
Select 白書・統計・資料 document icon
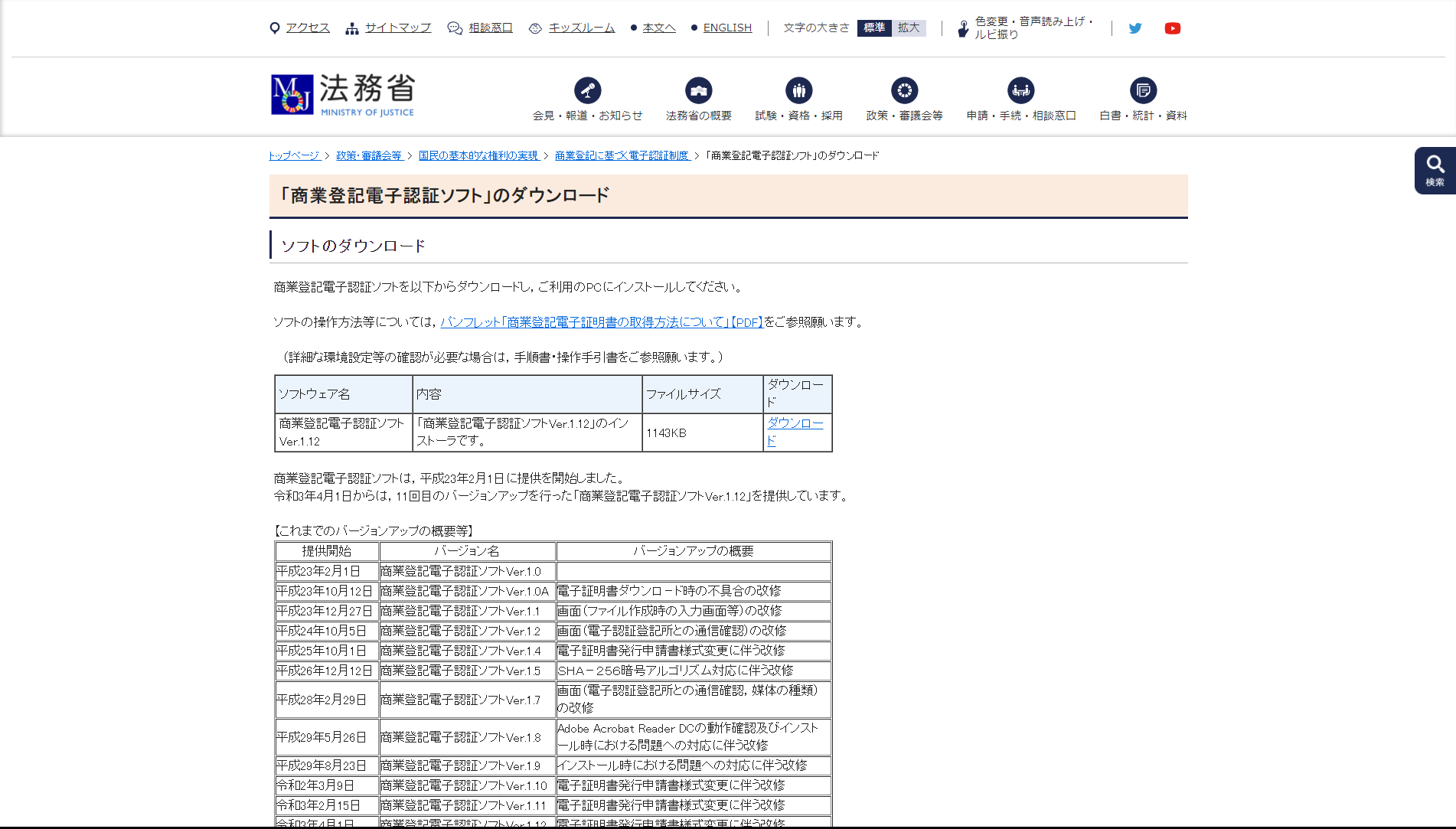click(1143, 91)
